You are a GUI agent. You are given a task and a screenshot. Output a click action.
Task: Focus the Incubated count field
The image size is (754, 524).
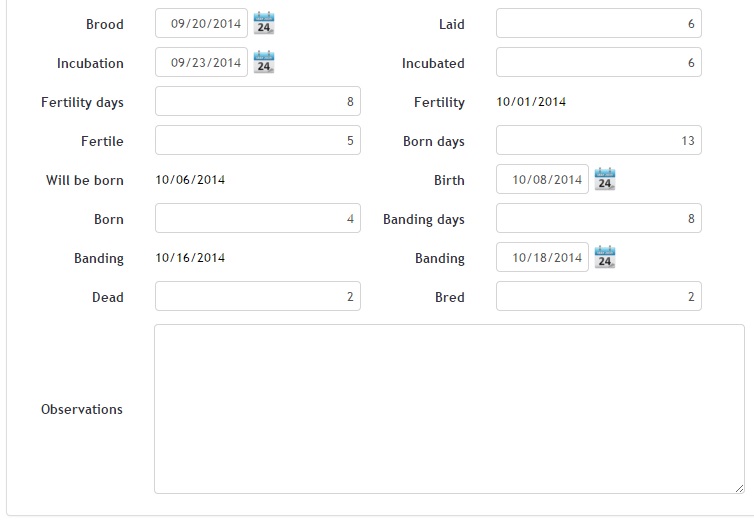click(598, 63)
